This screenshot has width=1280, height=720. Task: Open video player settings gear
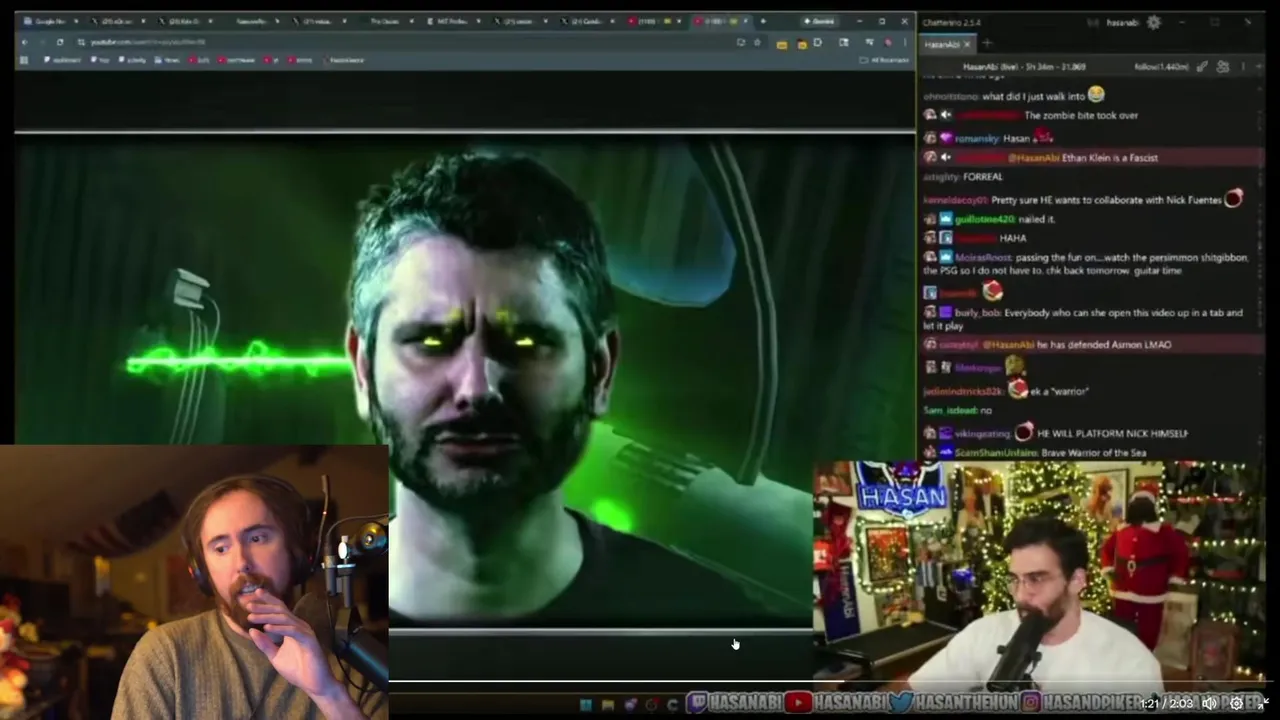1236,703
